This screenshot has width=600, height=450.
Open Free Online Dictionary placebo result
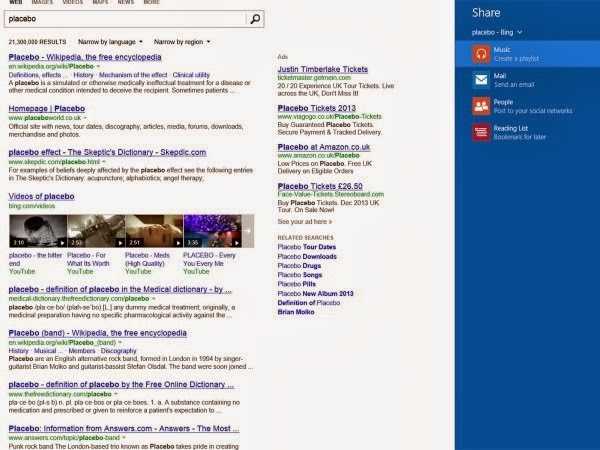[121, 385]
